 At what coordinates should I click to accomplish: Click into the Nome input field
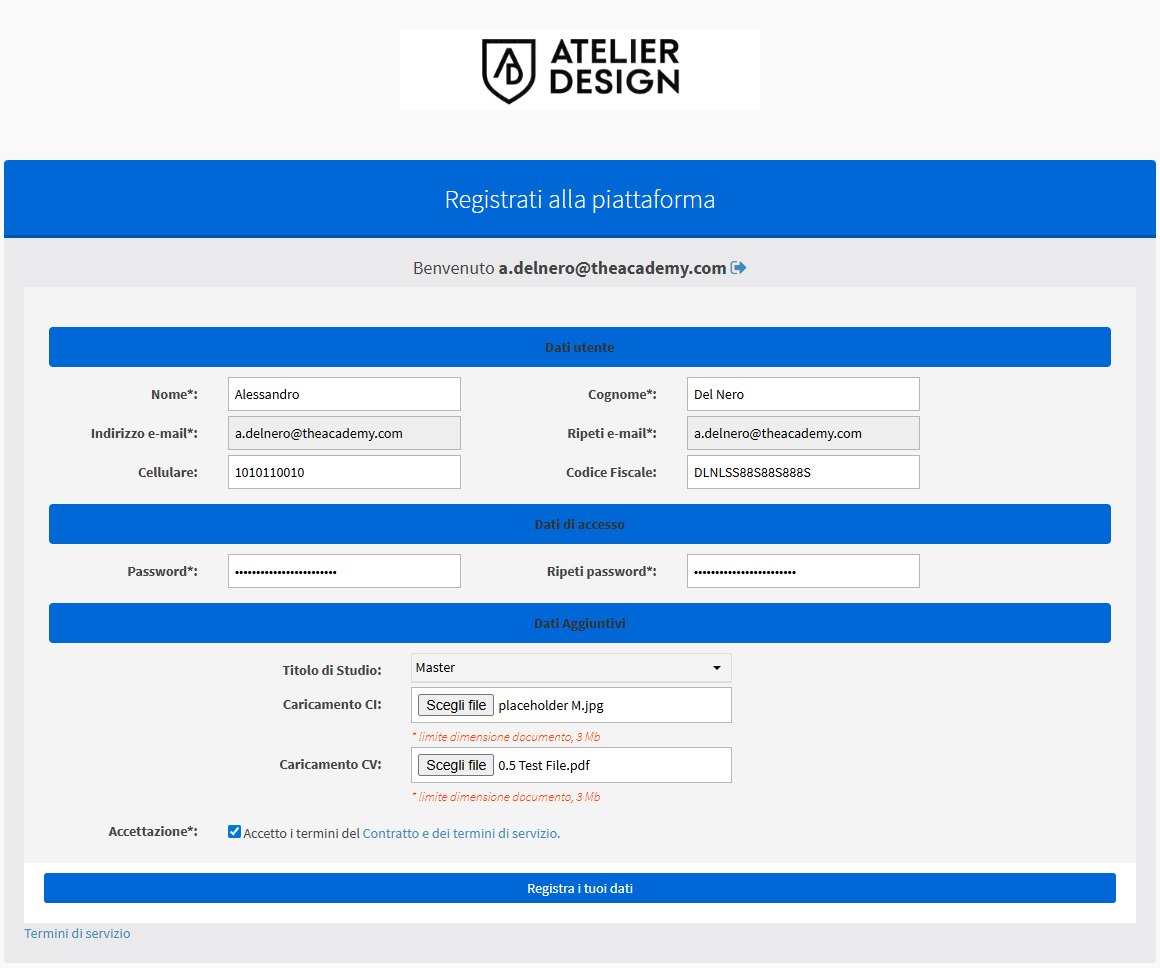[x=344, y=394]
